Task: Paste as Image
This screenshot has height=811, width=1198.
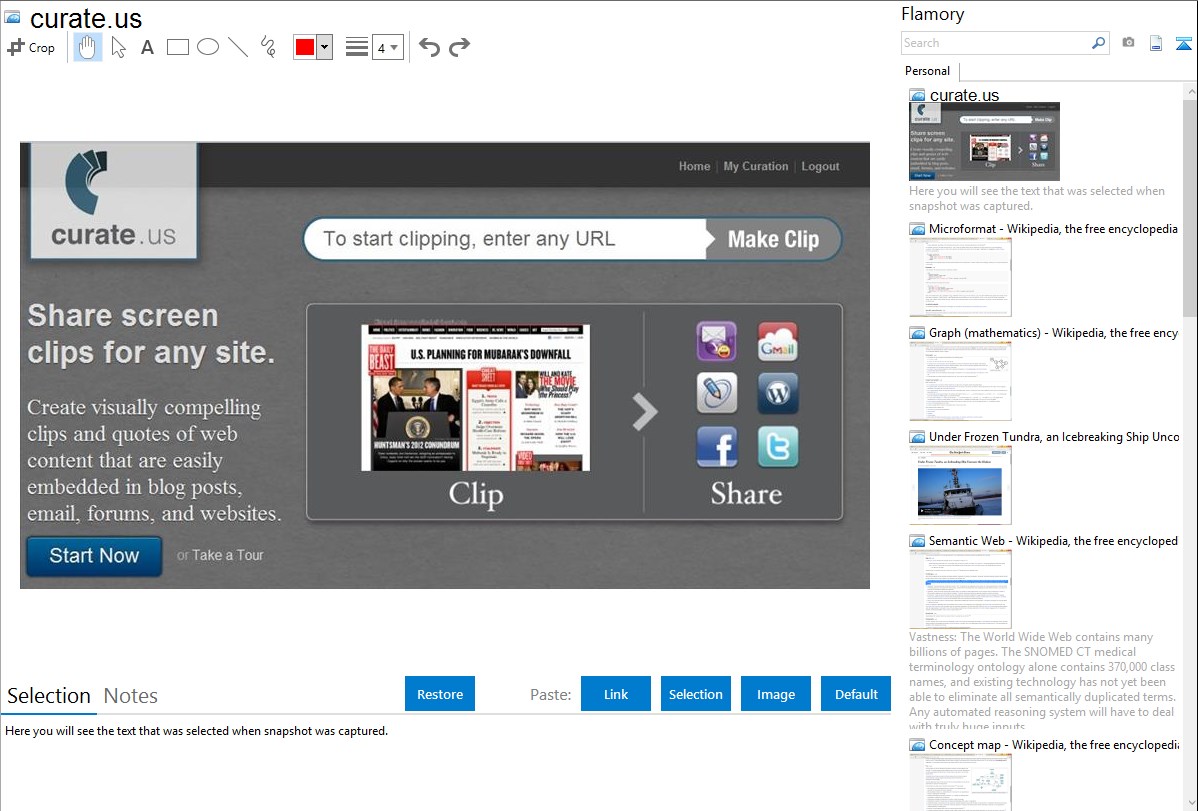Action: pyautogui.click(x=775, y=694)
